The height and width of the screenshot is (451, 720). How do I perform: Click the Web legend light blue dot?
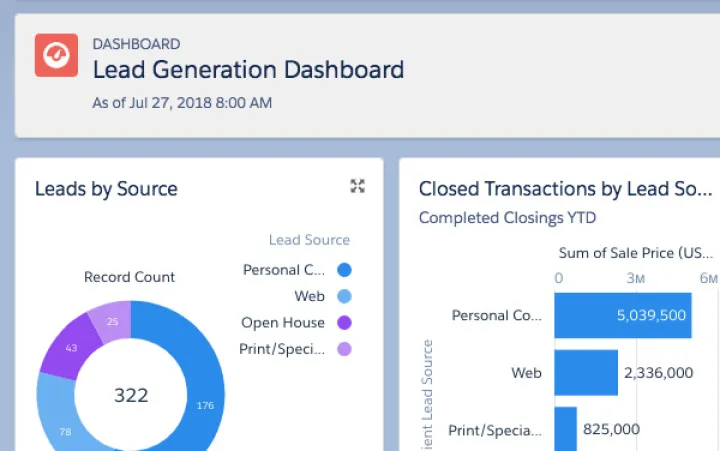tap(344, 296)
